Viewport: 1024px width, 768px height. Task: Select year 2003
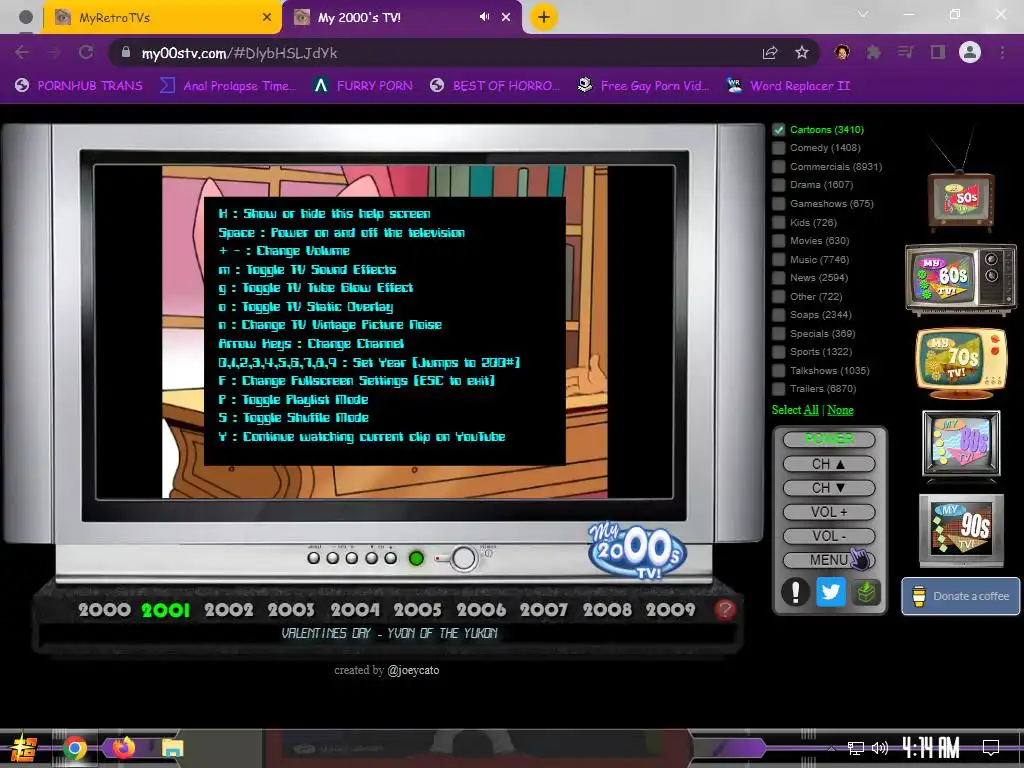click(x=291, y=610)
